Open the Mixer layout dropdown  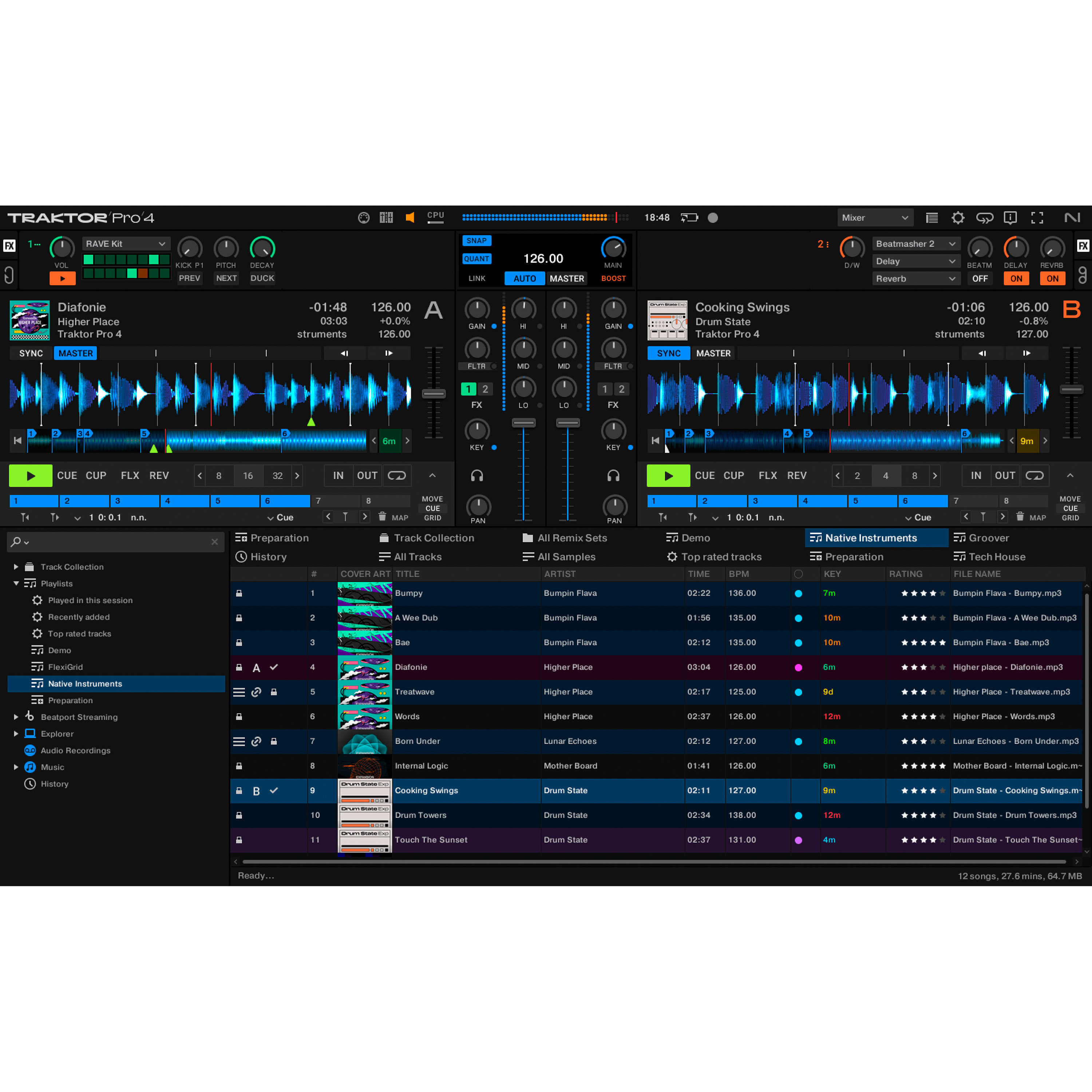[x=874, y=218]
